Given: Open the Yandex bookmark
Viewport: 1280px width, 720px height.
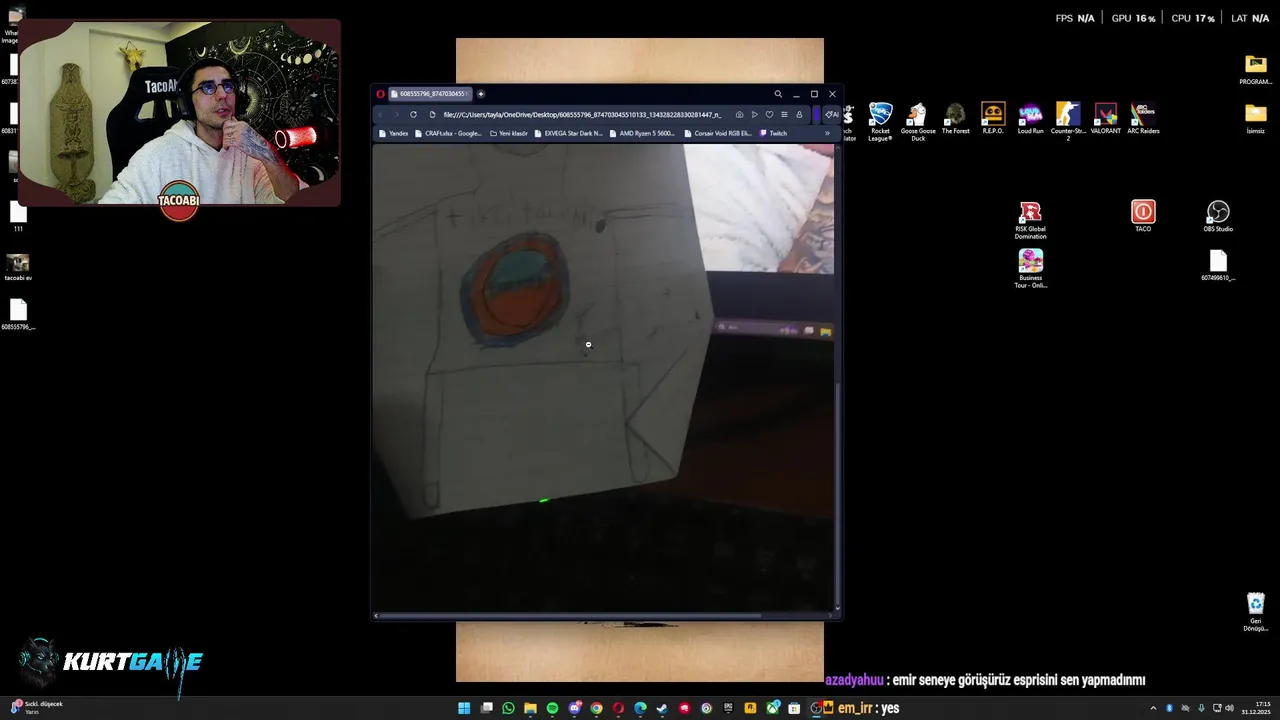Looking at the screenshot, I should pyautogui.click(x=392, y=133).
